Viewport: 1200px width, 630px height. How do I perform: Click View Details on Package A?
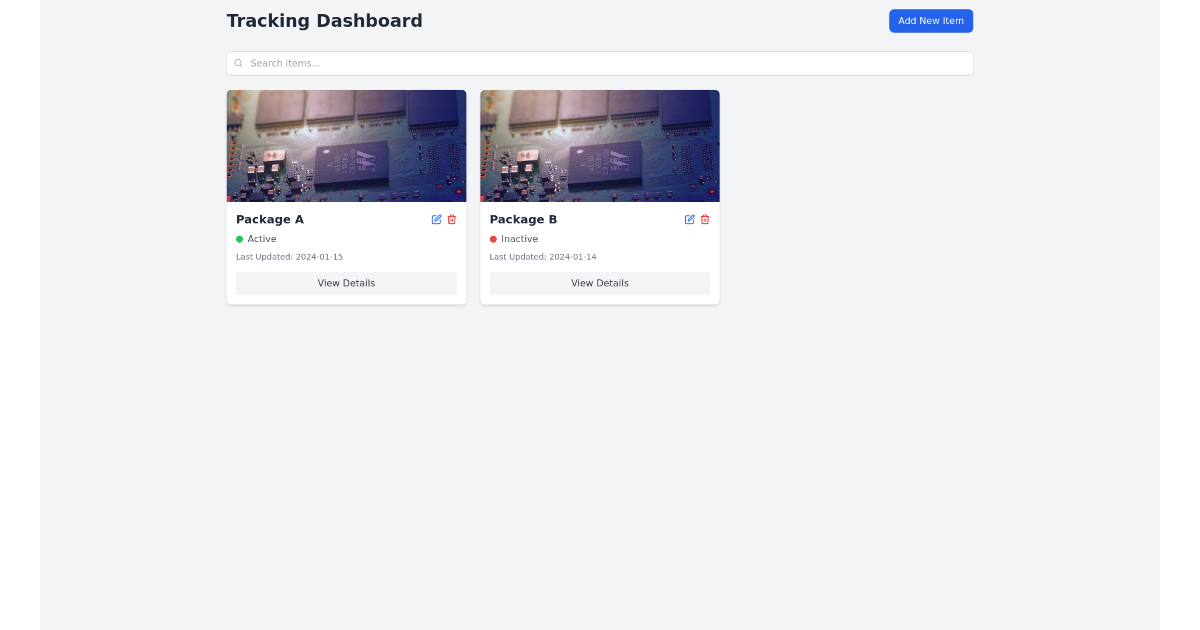tap(346, 283)
